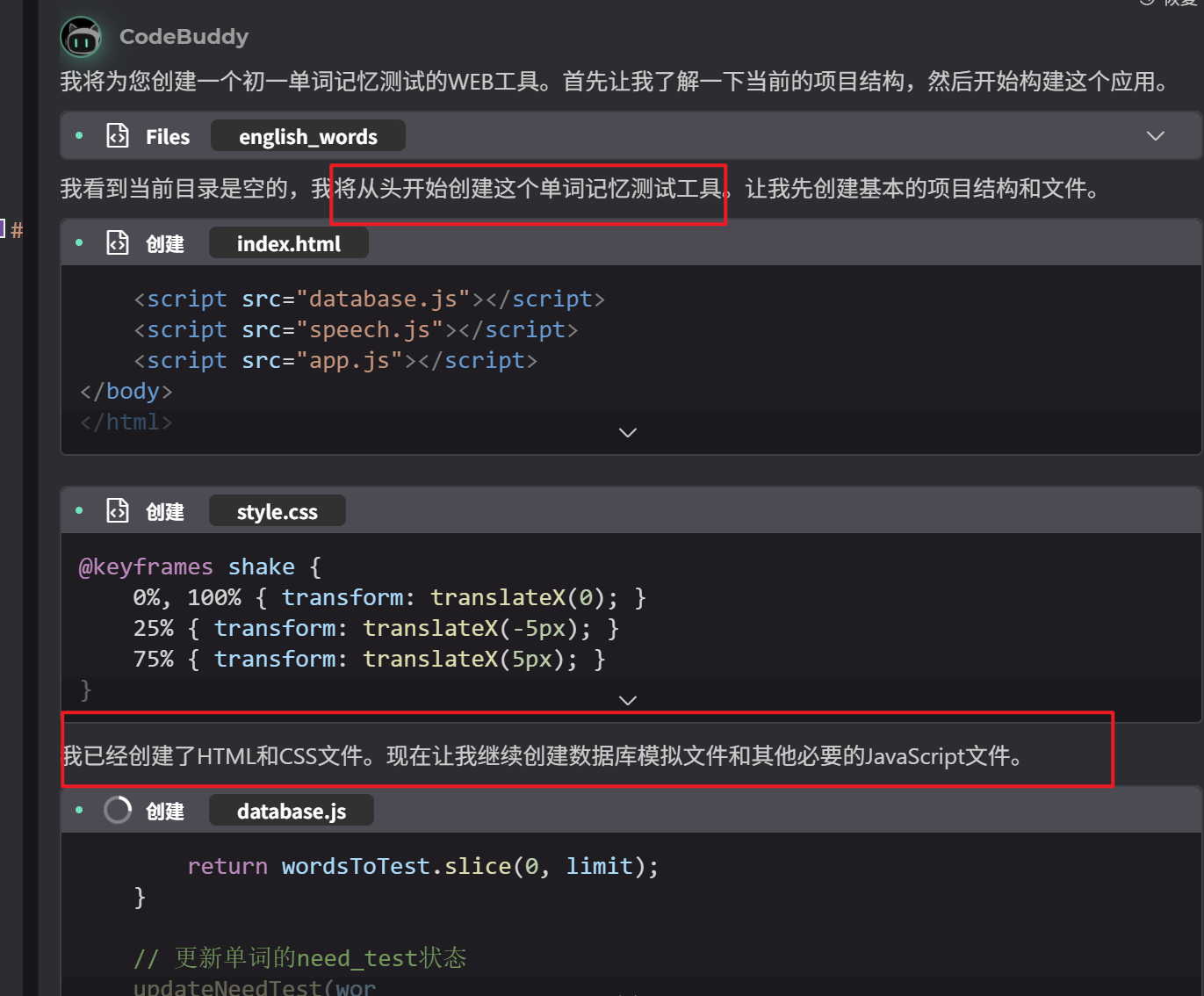Click the 创建 label before style.css

[165, 512]
